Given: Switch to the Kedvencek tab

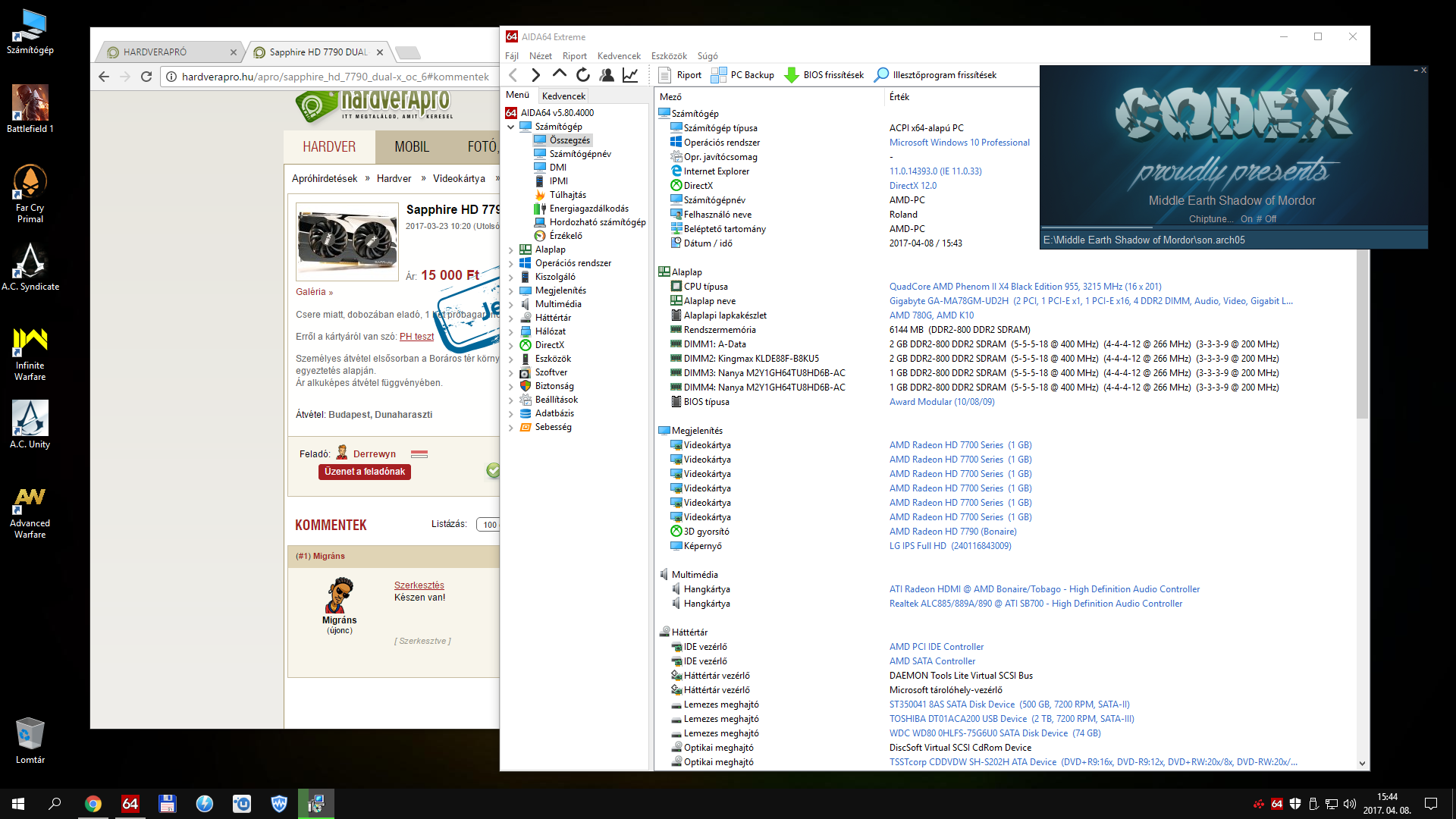Looking at the screenshot, I should (x=563, y=96).
